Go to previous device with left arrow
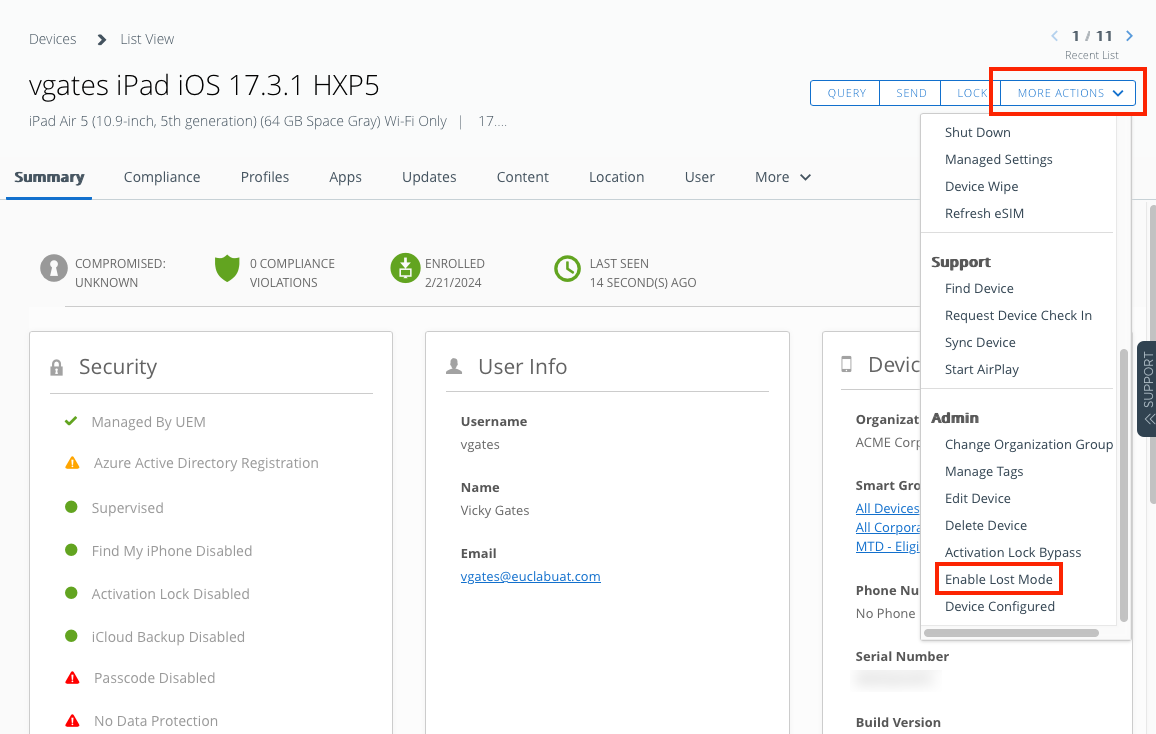 click(x=1055, y=36)
